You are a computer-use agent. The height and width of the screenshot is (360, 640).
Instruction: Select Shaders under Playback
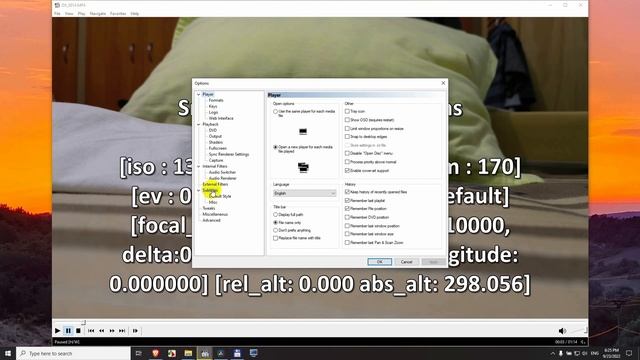(216, 142)
